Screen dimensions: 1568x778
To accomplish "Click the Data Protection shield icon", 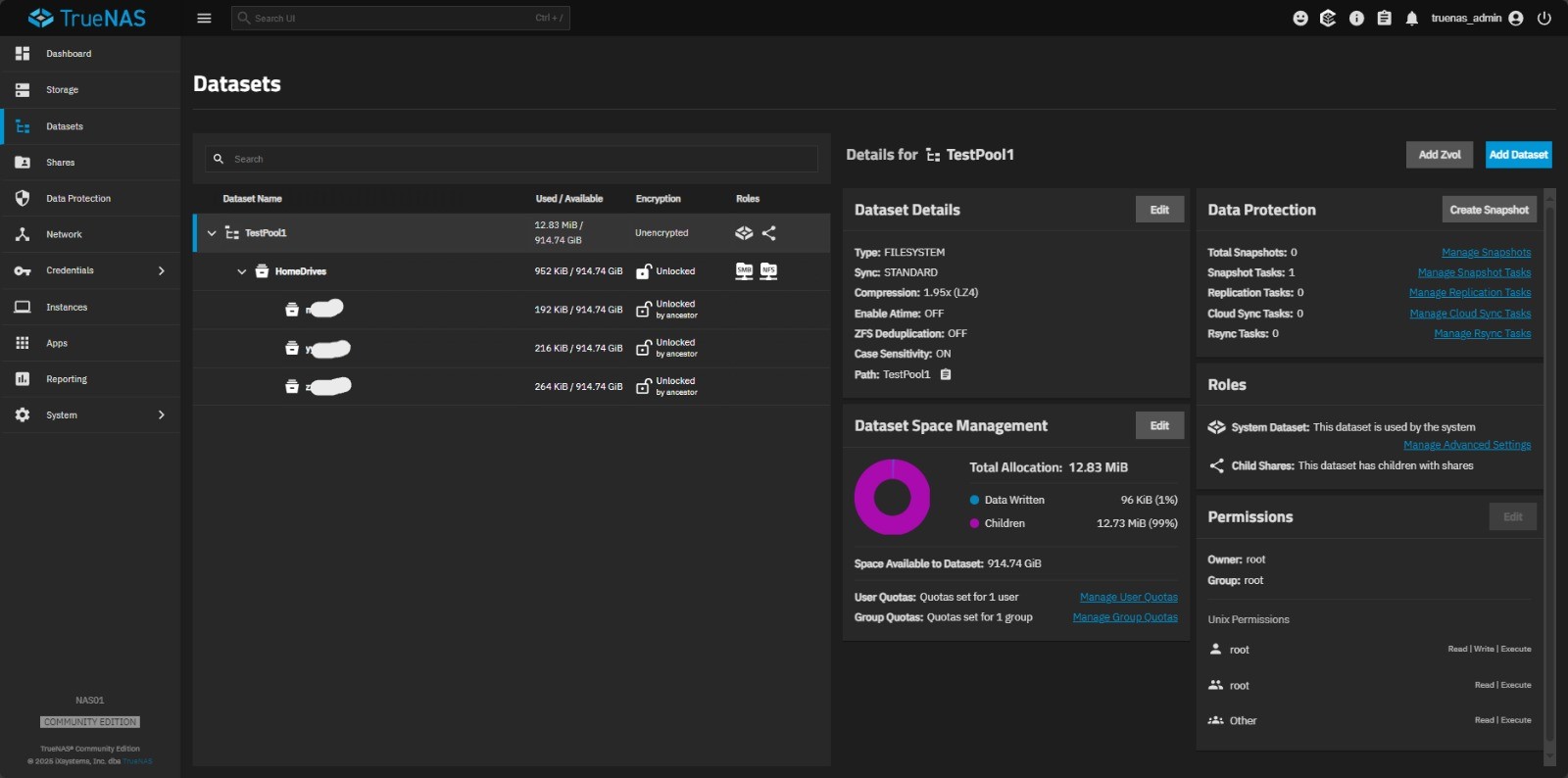I will click(x=23, y=198).
